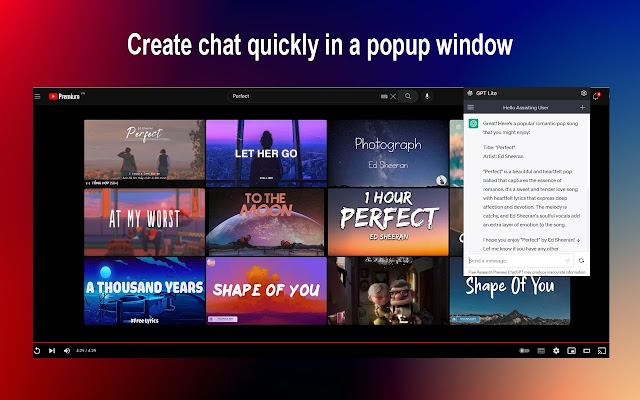The image size is (640, 400).
Task: Open YouTube notifications bell
Action: click(x=597, y=96)
